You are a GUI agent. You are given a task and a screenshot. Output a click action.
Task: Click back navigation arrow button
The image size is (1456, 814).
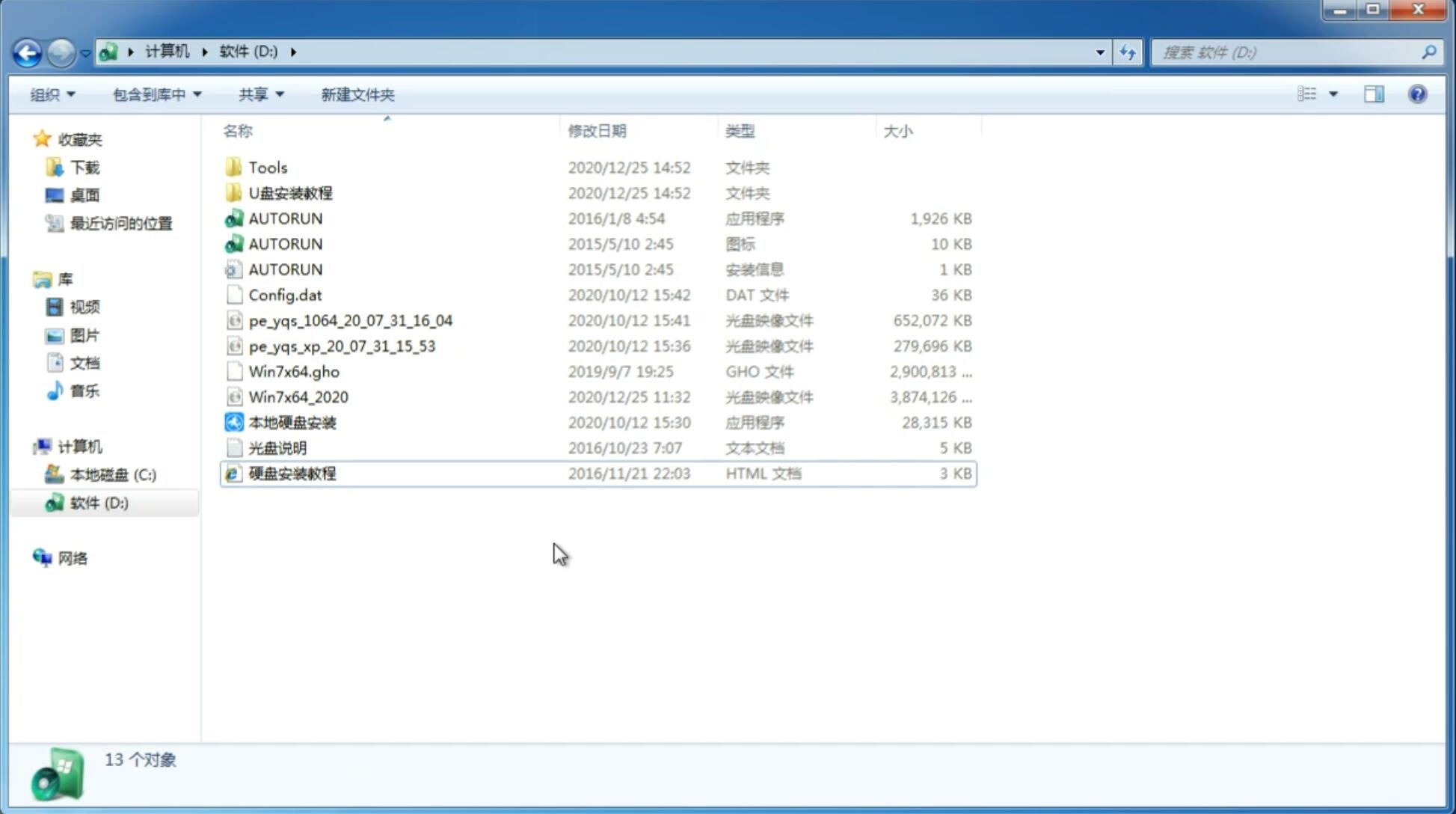(x=26, y=51)
